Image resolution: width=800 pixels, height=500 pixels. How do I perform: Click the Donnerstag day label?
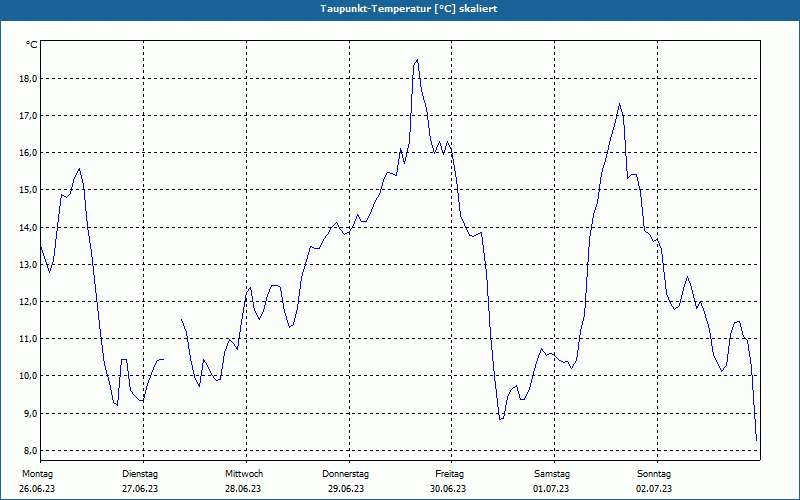coord(345,474)
